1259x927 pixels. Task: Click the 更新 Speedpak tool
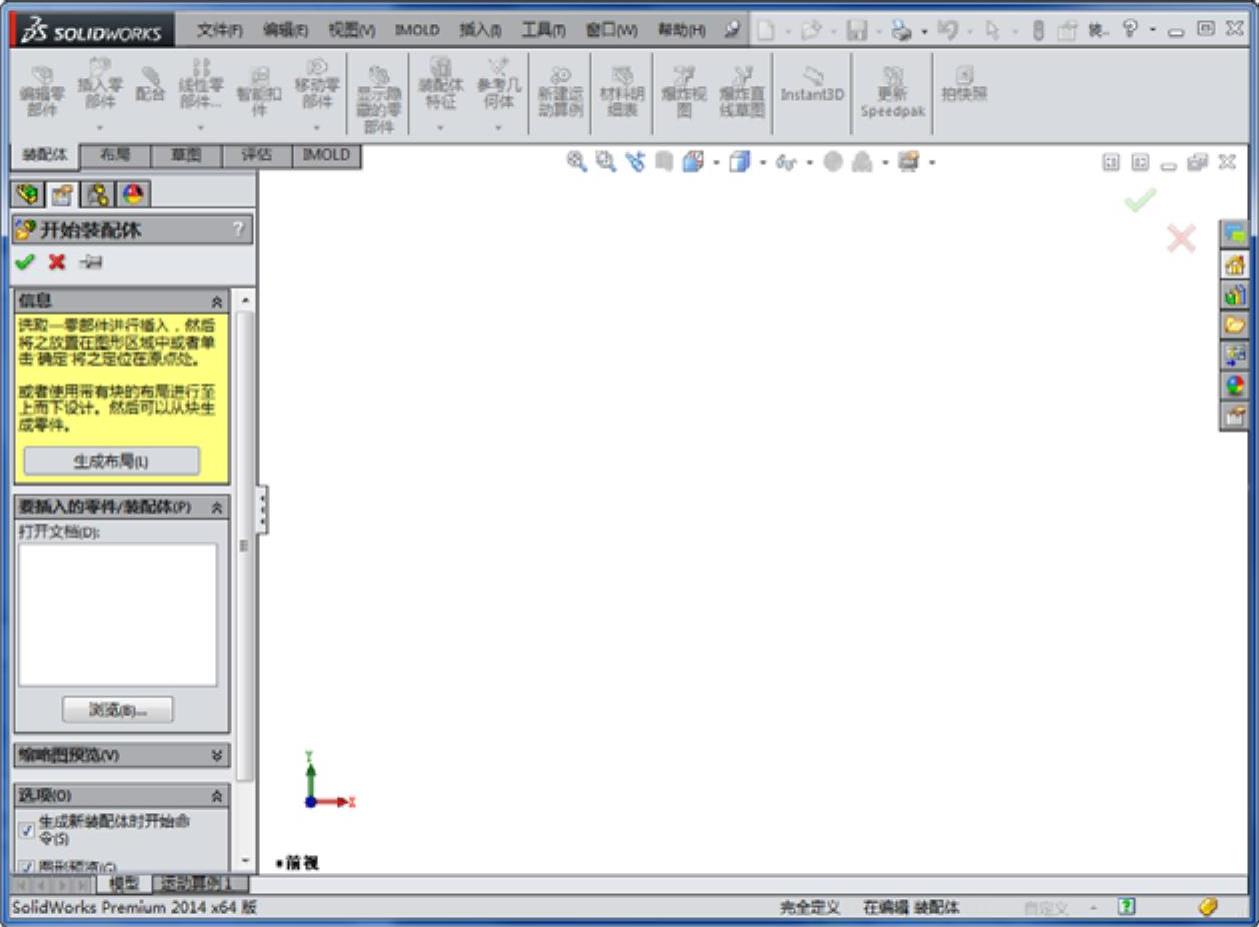point(893,92)
